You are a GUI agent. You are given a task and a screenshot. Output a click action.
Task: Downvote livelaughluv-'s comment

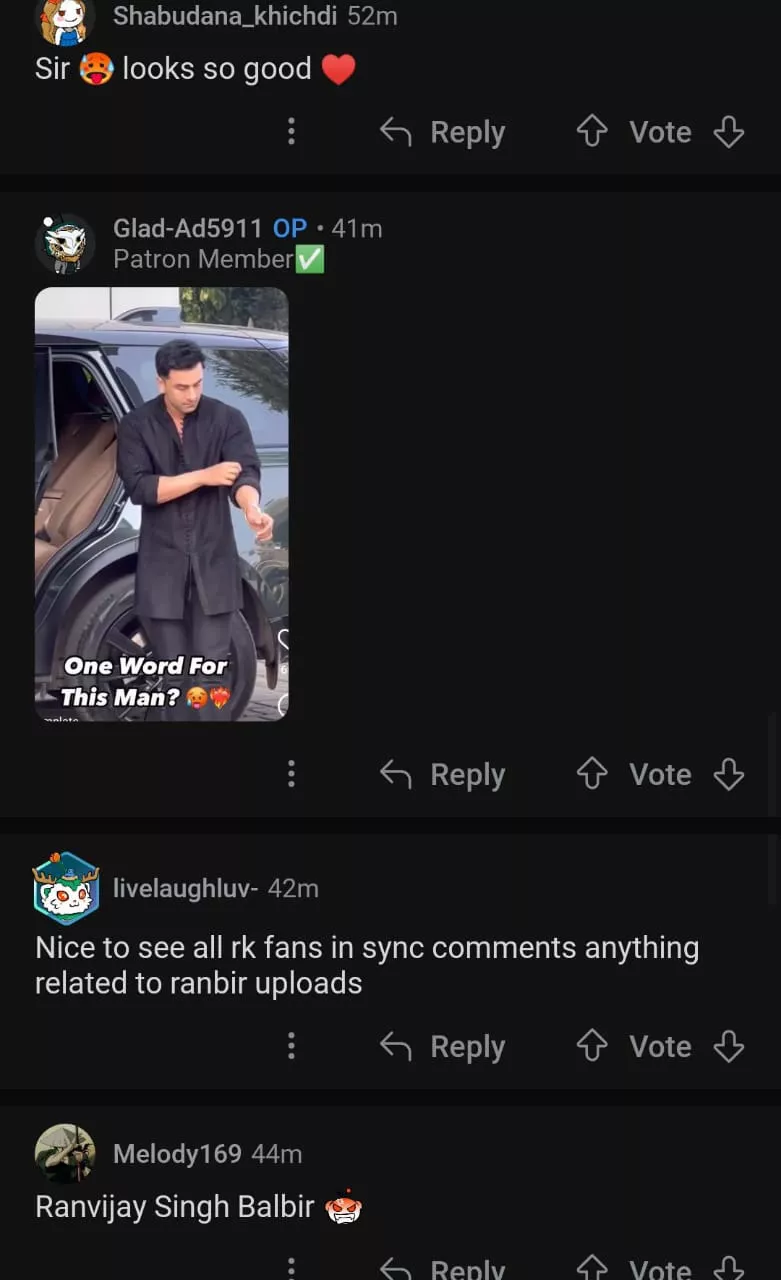[729, 1046]
